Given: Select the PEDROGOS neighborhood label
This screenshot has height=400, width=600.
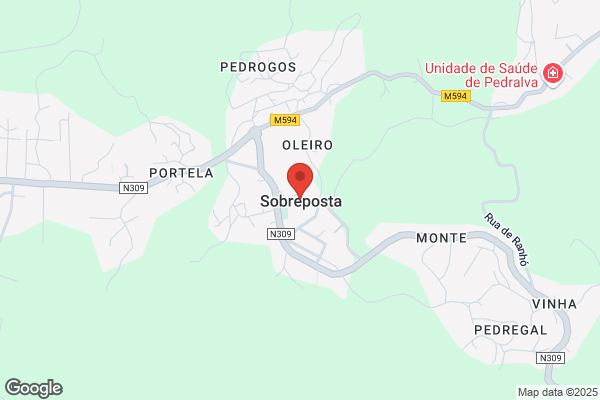Looking at the screenshot, I should [x=258, y=67].
